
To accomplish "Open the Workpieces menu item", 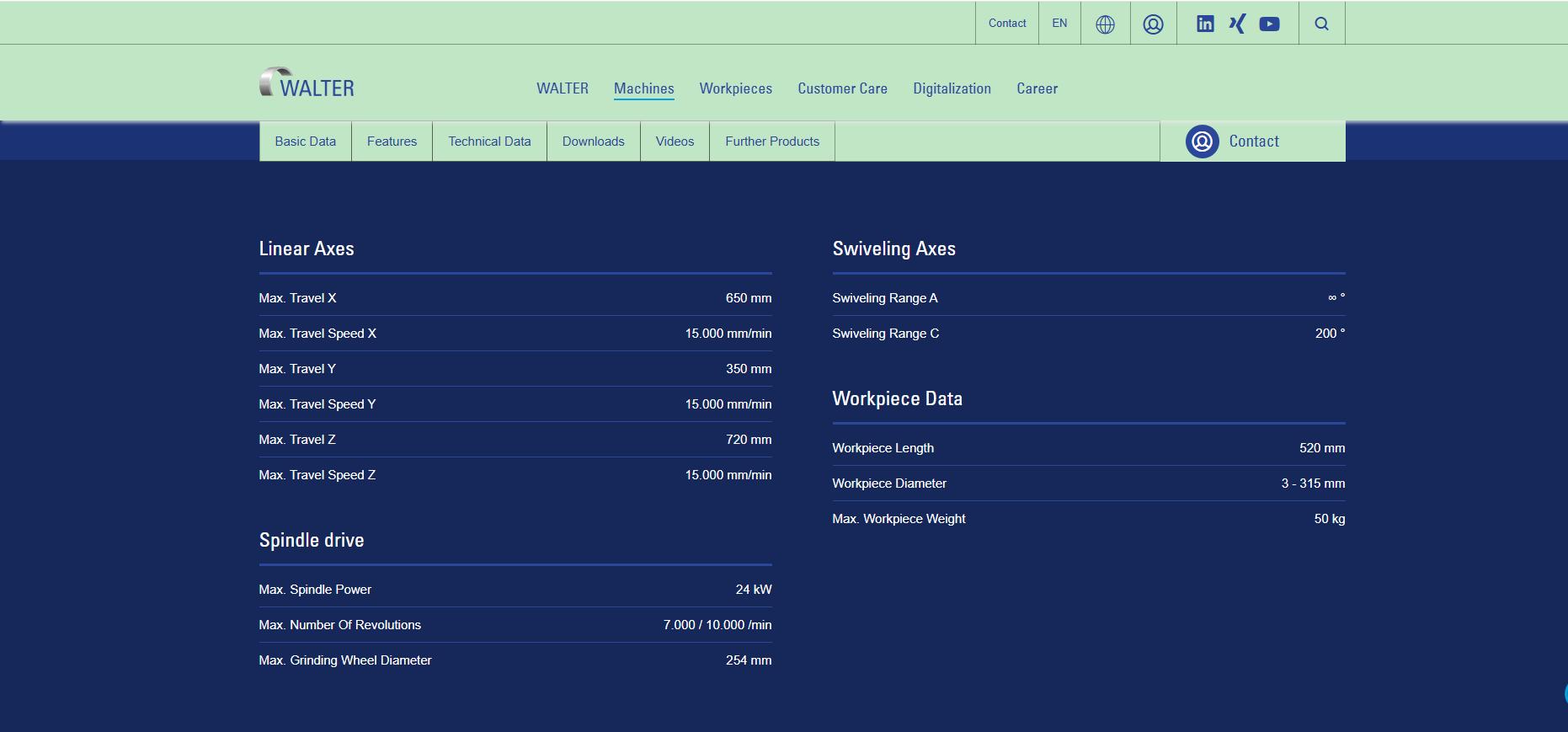I will (735, 88).
